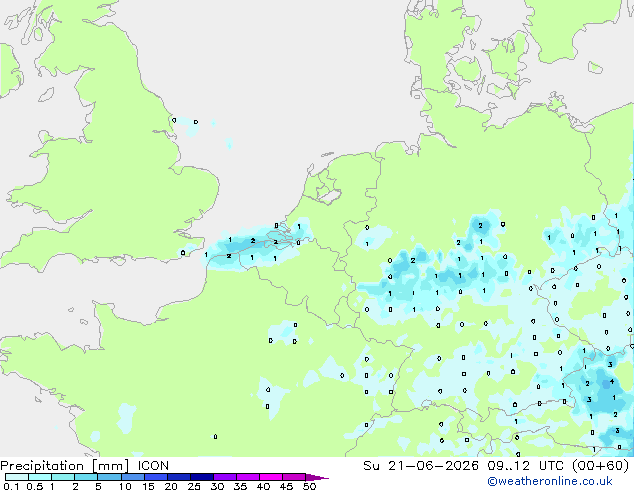Viewport: 634px width, 490px height.
Task: Select the 2–5 mm legend color segment
Action: [86, 477]
